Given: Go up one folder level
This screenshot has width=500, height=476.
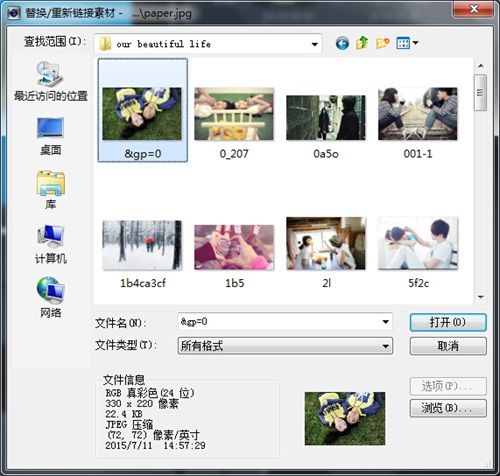Looking at the screenshot, I should (x=362, y=43).
